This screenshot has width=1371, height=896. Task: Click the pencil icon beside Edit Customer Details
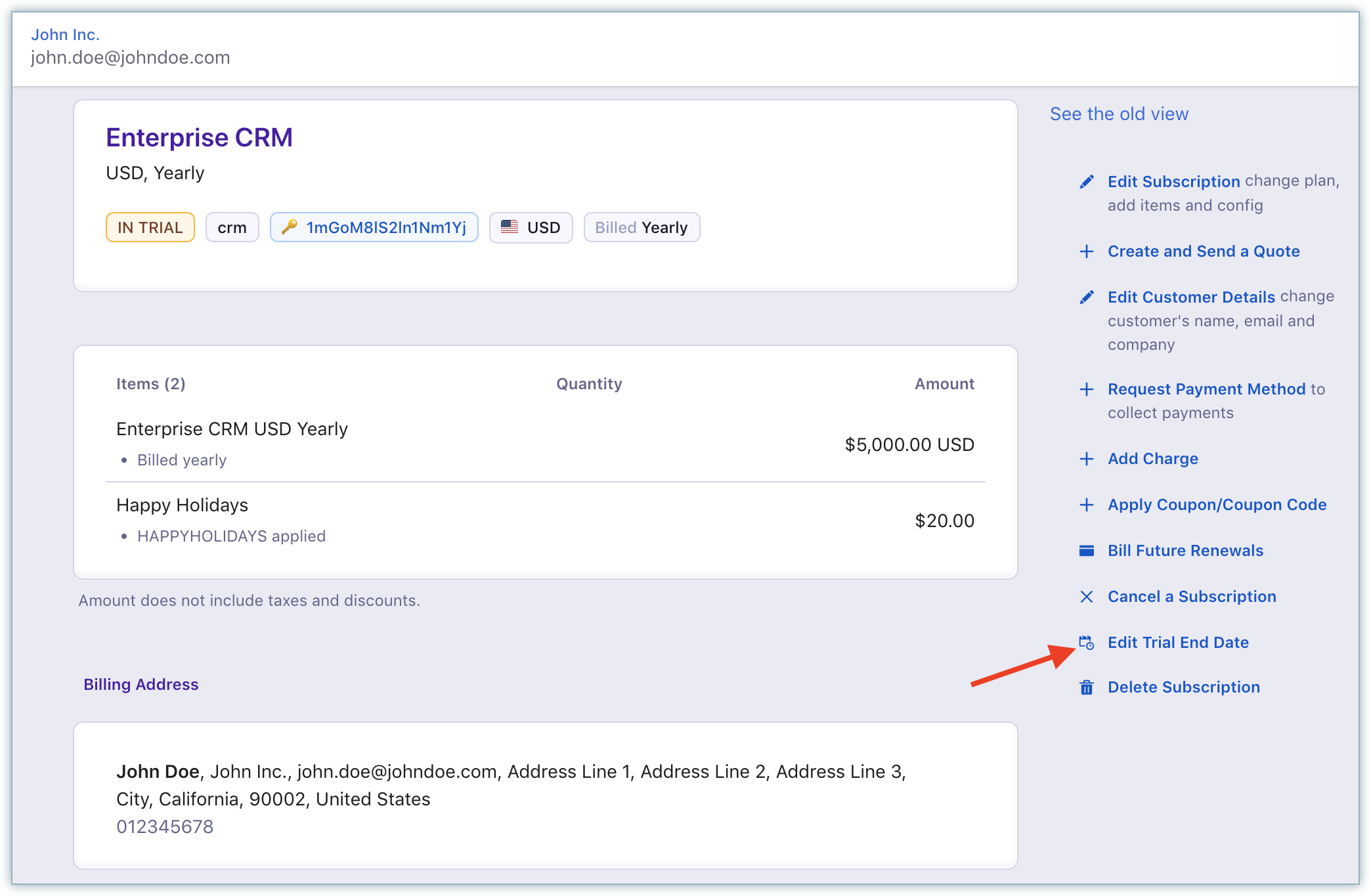point(1087,297)
